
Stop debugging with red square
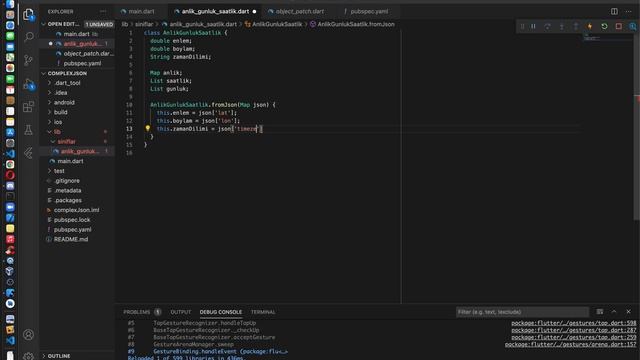pos(619,27)
